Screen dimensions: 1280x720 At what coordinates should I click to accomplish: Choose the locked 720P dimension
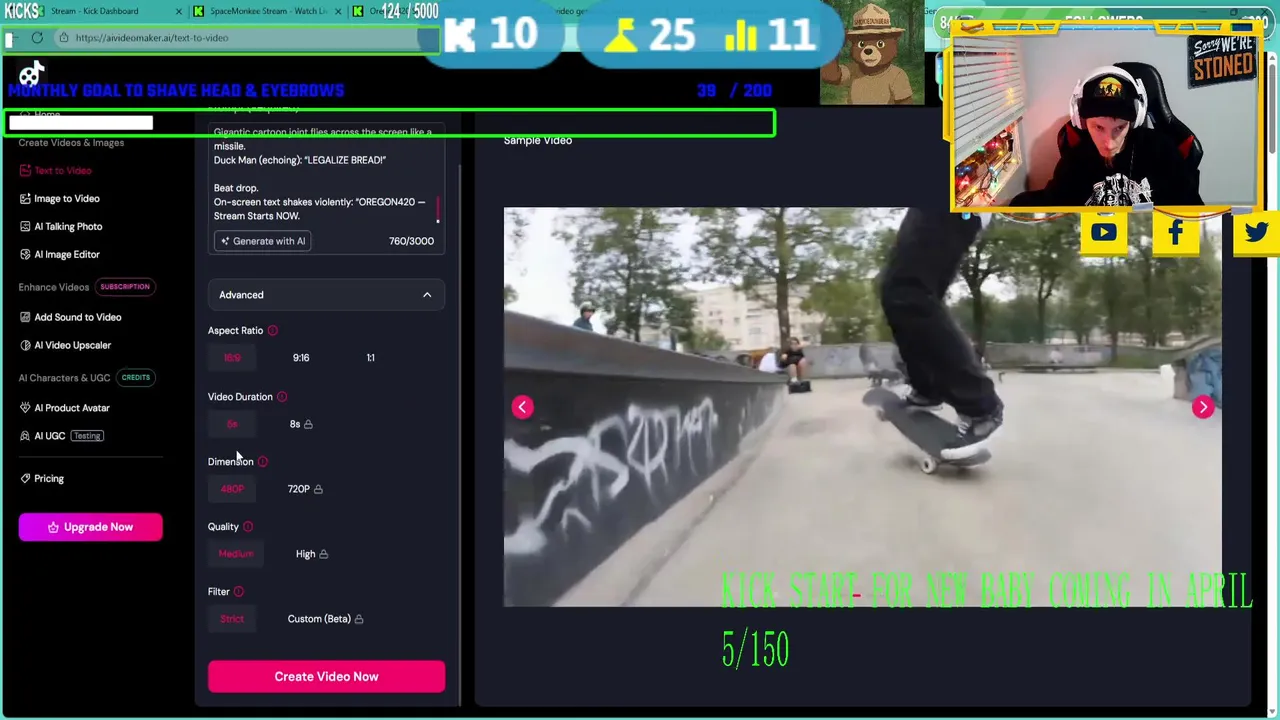(305, 489)
